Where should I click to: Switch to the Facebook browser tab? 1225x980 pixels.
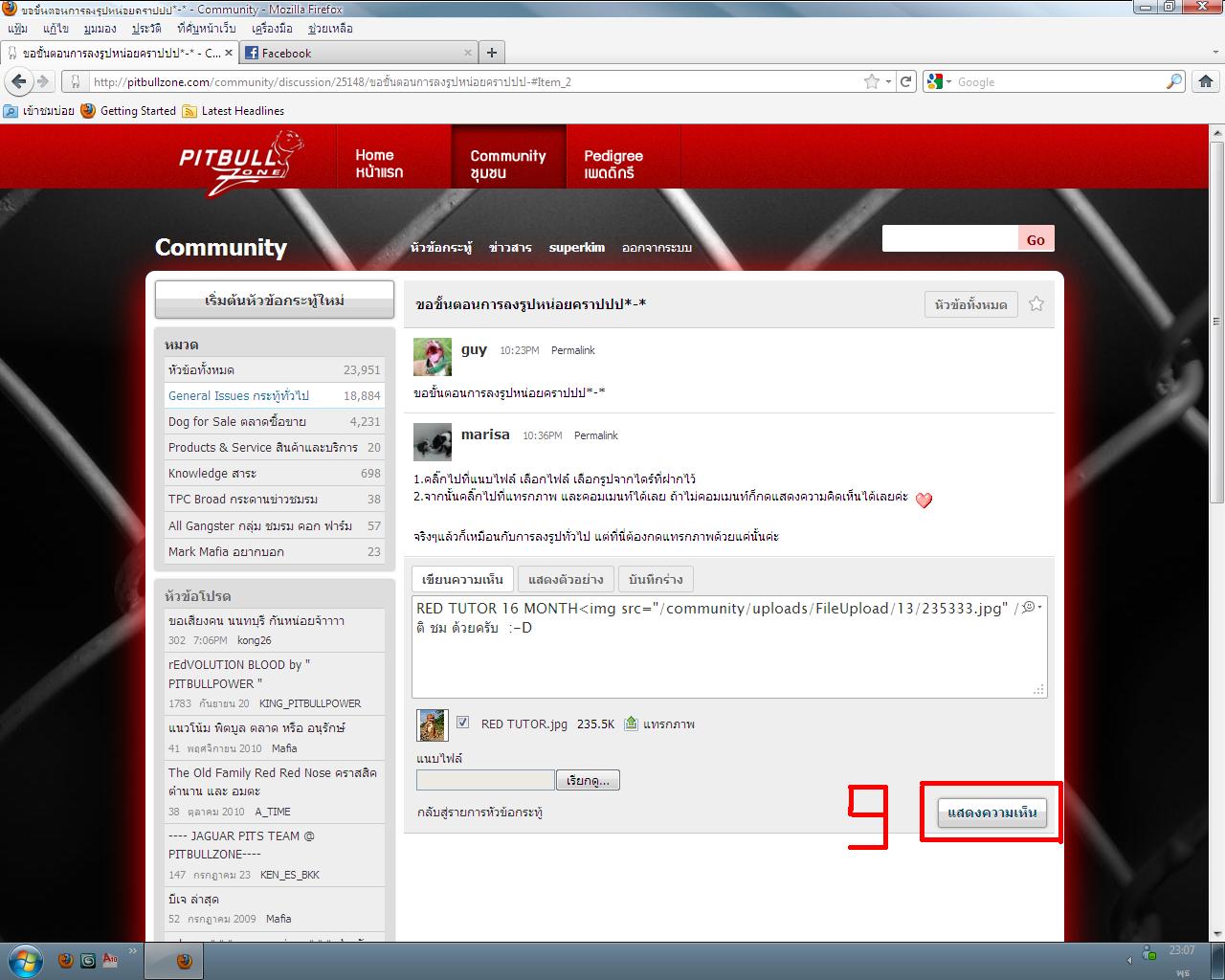tap(359, 53)
